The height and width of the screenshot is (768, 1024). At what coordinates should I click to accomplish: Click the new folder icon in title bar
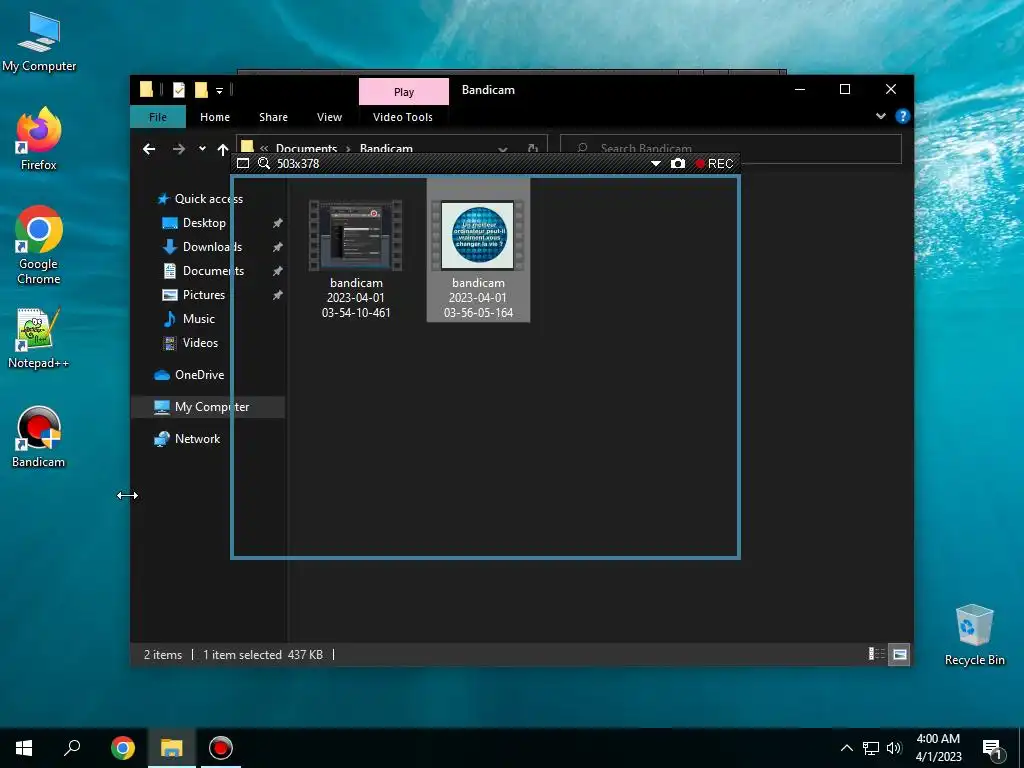pyautogui.click(x=201, y=89)
